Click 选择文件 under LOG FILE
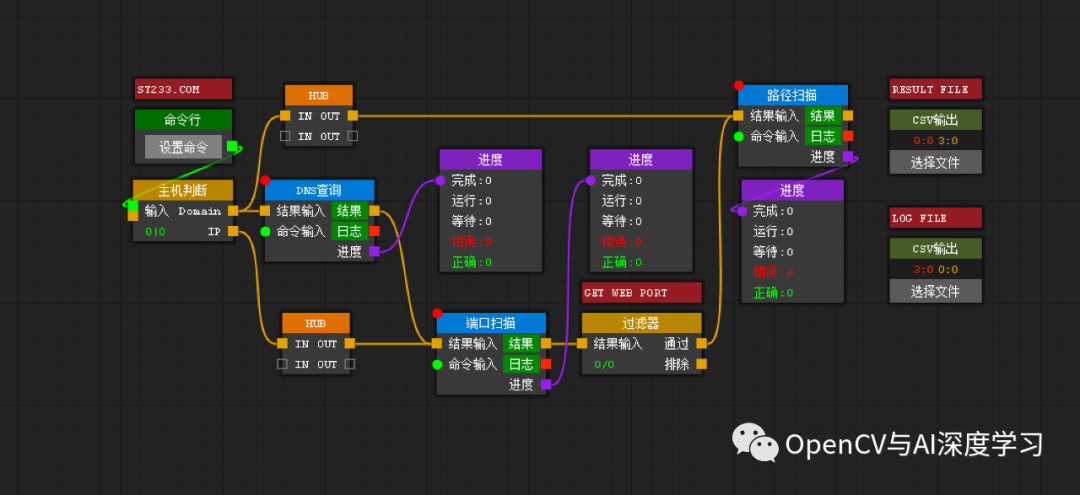The image size is (1080, 495). (x=935, y=291)
